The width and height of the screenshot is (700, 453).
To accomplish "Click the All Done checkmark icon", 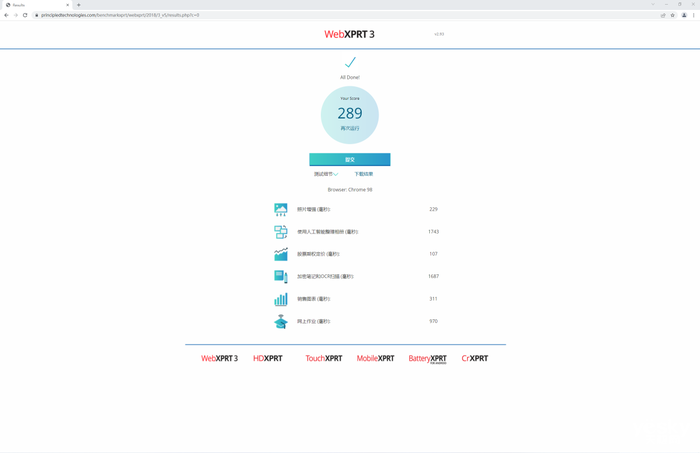I will click(x=350, y=62).
